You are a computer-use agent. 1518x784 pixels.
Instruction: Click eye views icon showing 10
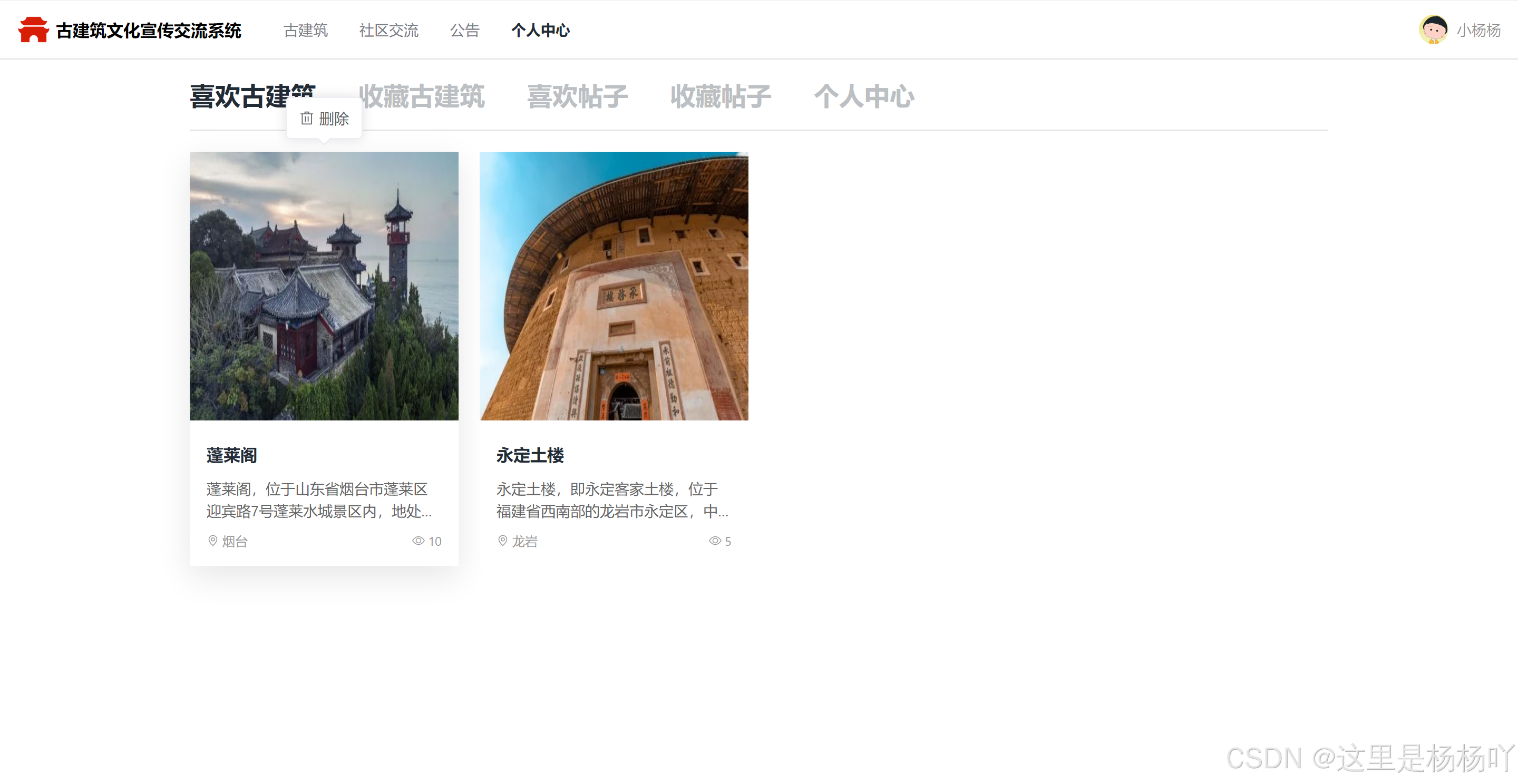click(x=418, y=541)
